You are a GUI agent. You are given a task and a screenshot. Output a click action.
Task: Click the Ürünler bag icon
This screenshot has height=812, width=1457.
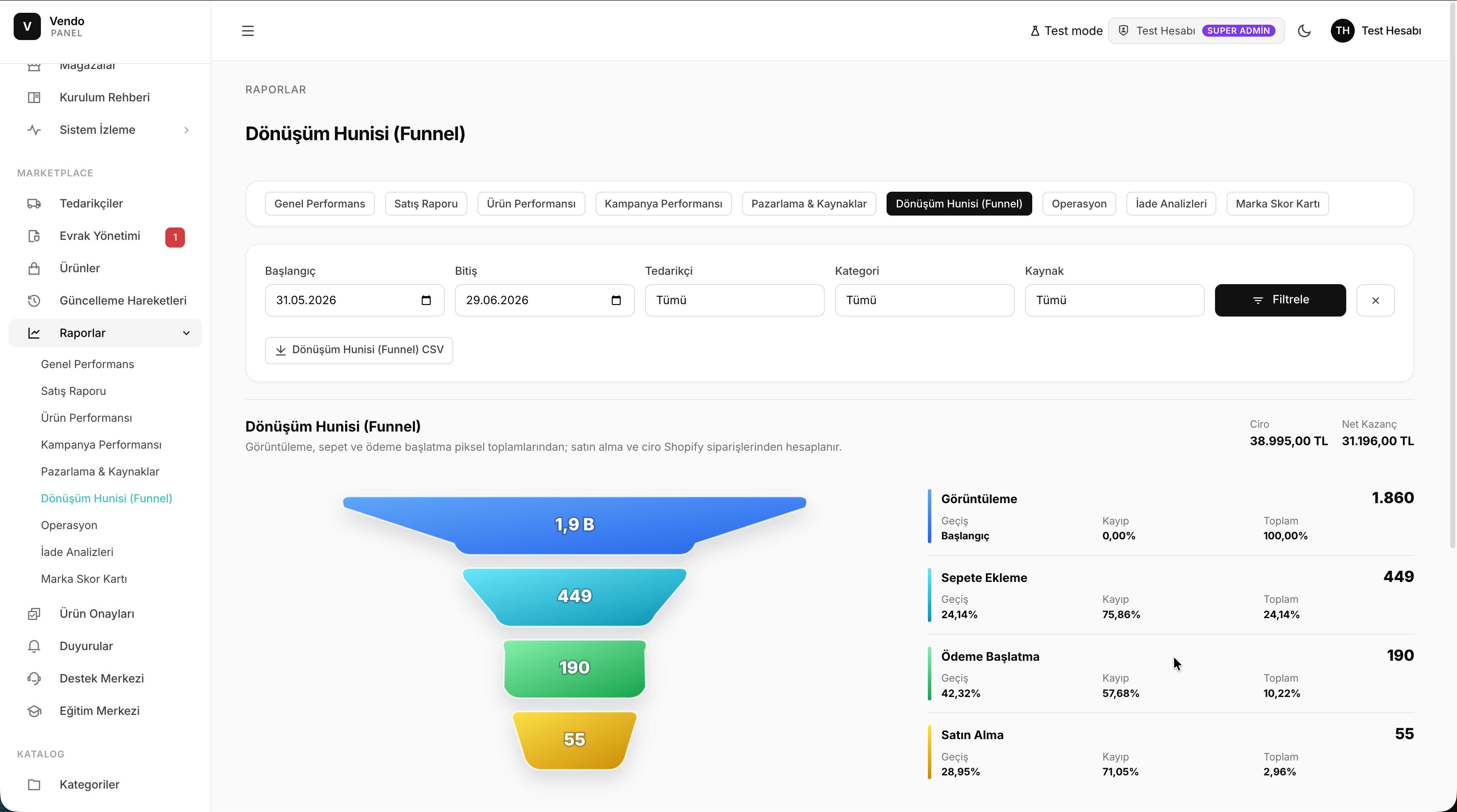[34, 268]
